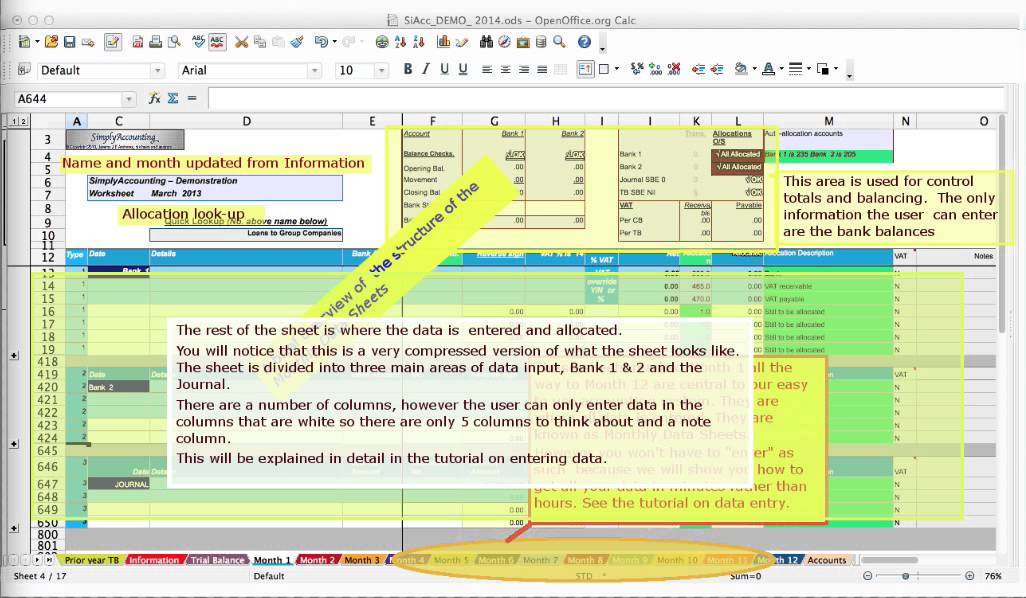This screenshot has width=1026, height=598.
Task: Click the New spreadsheet icon
Action: click(x=24, y=43)
